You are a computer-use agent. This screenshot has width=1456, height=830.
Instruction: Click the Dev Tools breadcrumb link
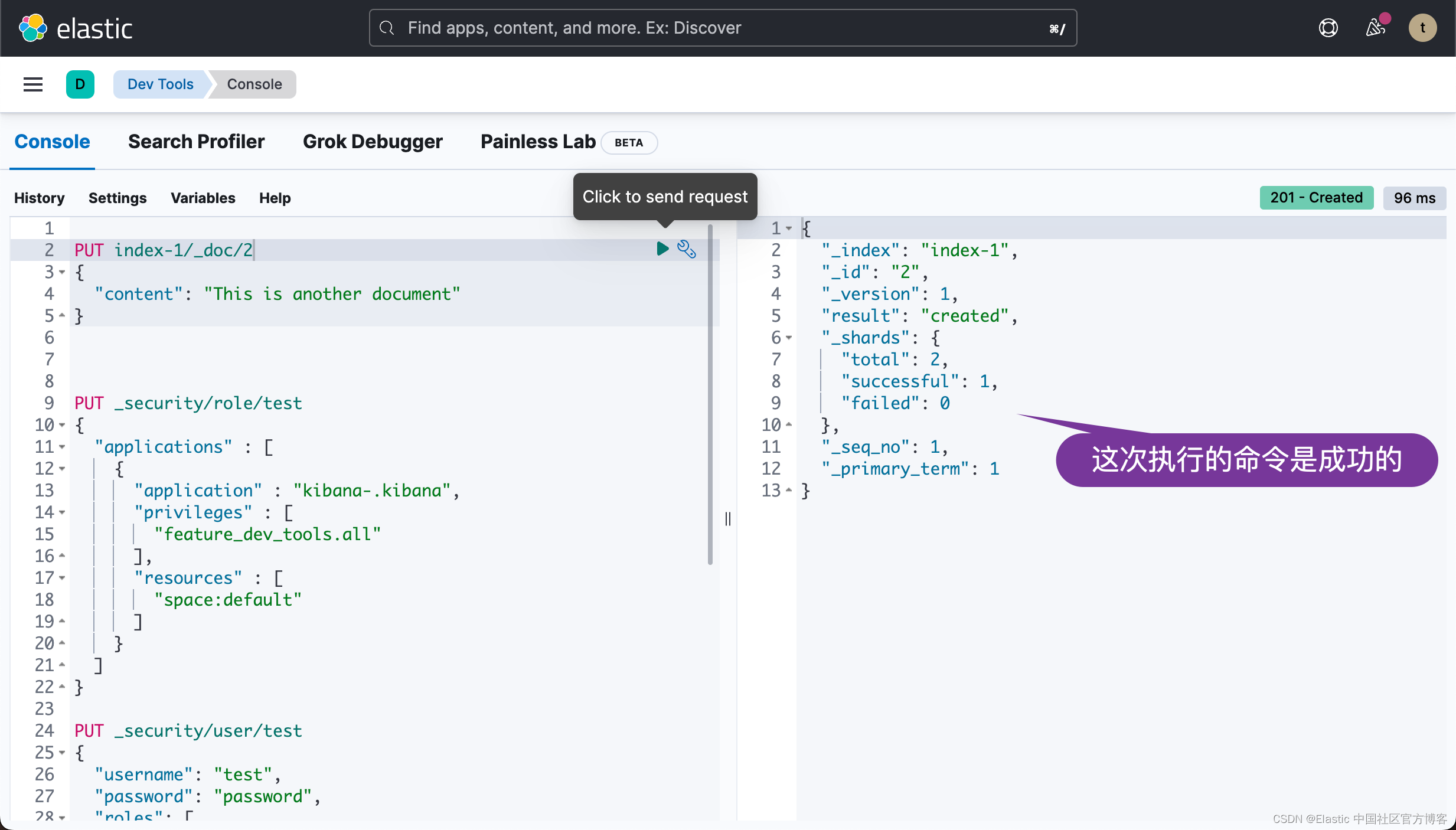161,84
